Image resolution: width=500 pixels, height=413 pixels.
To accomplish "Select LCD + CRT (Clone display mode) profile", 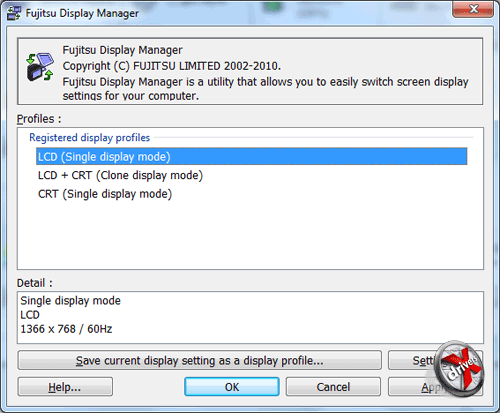I will (x=120, y=175).
